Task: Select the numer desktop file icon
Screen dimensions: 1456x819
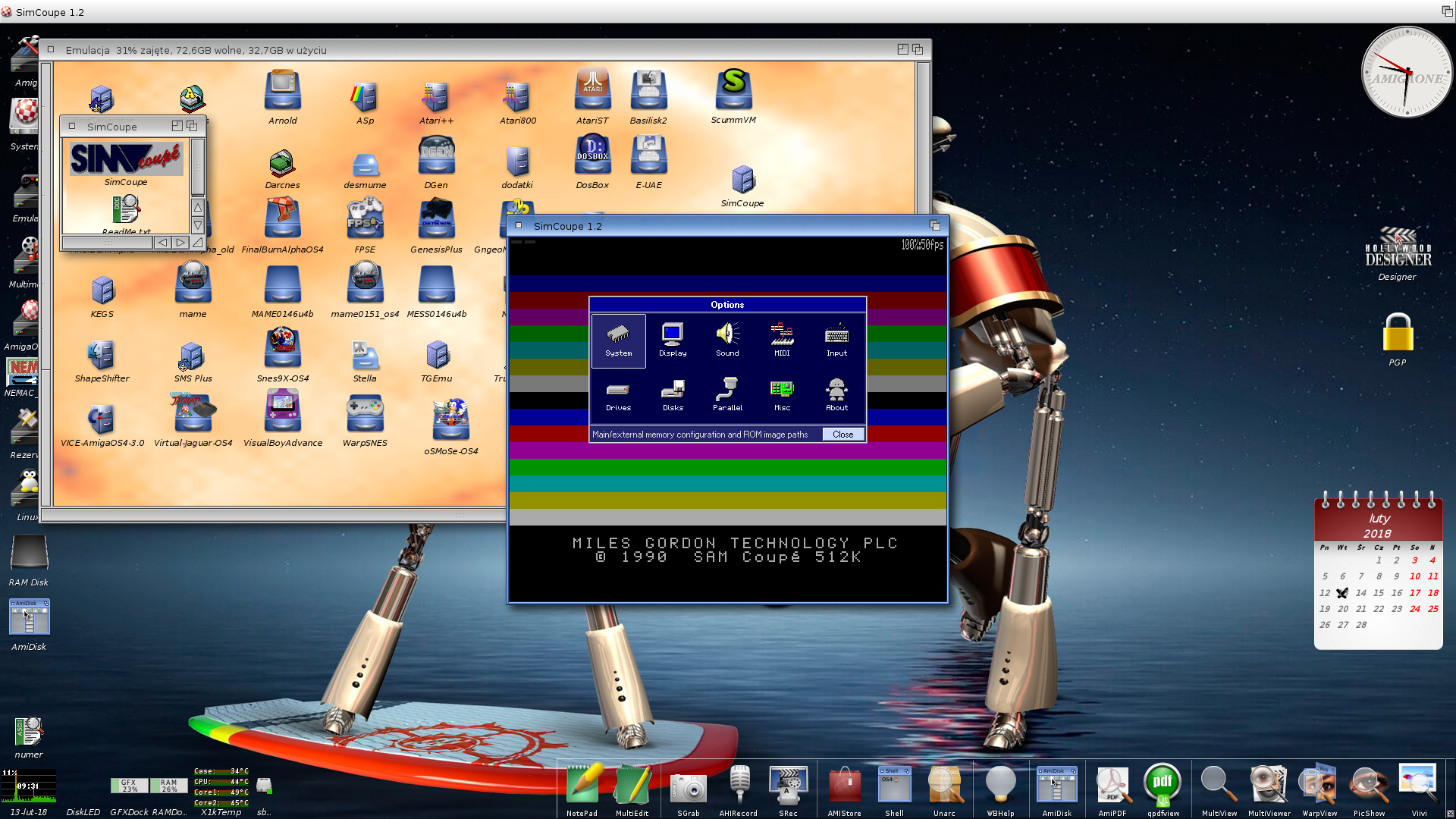Action: [29, 738]
